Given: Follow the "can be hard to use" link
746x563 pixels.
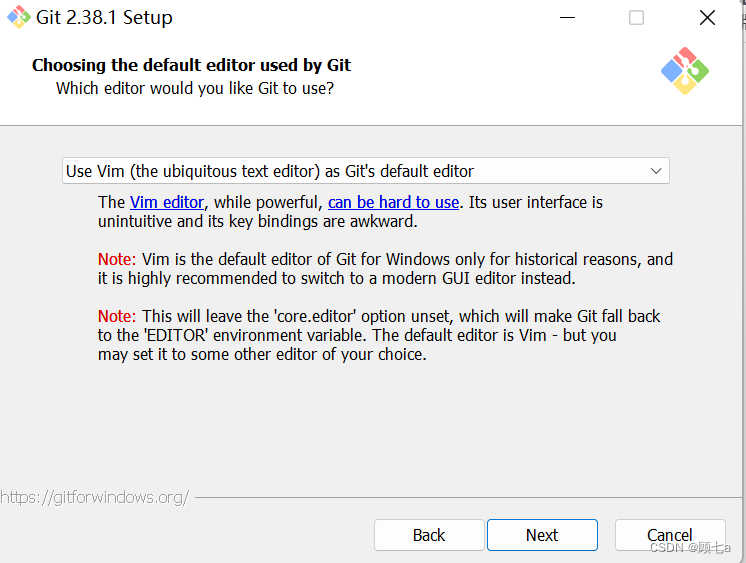Looking at the screenshot, I should click(x=393, y=202).
